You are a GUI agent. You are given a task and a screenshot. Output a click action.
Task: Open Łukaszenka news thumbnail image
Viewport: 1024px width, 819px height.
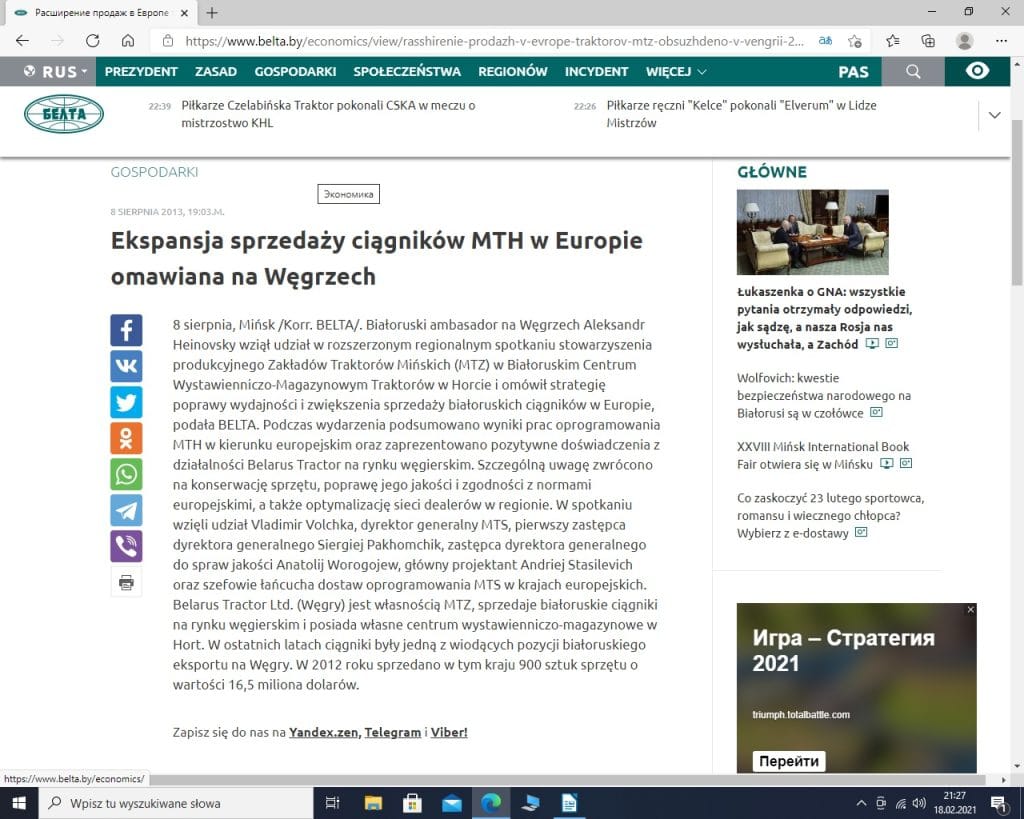[812, 232]
